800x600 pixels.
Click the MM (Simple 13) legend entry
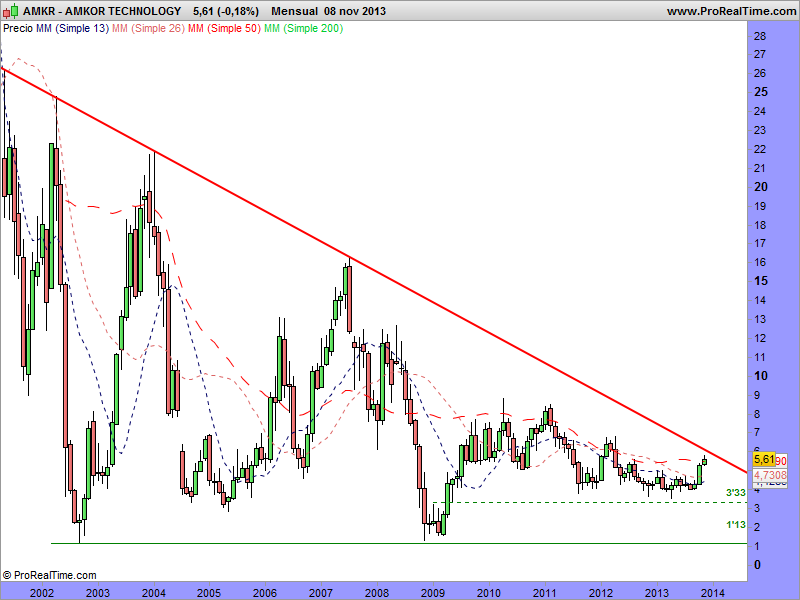point(72,29)
